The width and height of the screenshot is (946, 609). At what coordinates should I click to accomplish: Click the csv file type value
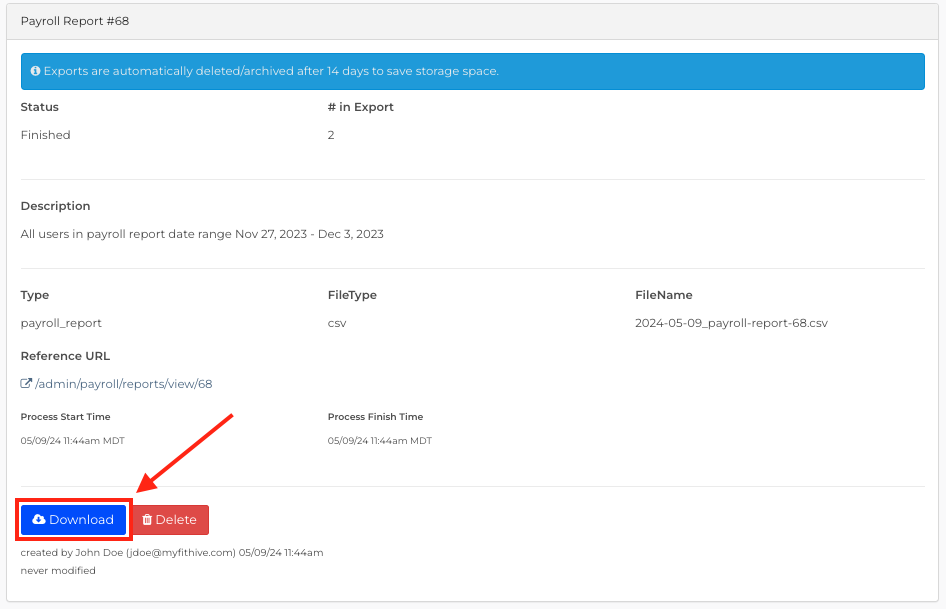click(337, 323)
